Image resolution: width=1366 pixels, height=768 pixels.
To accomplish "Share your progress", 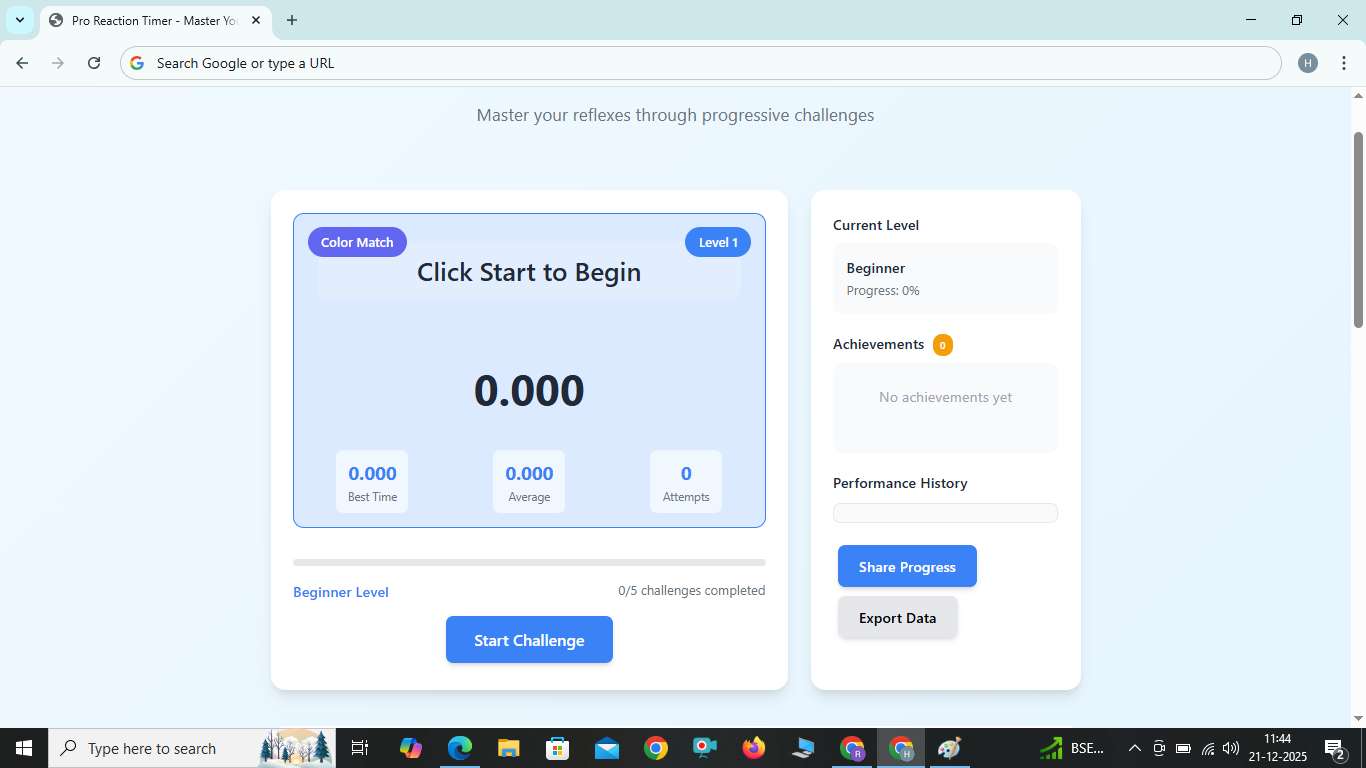I will point(906,566).
